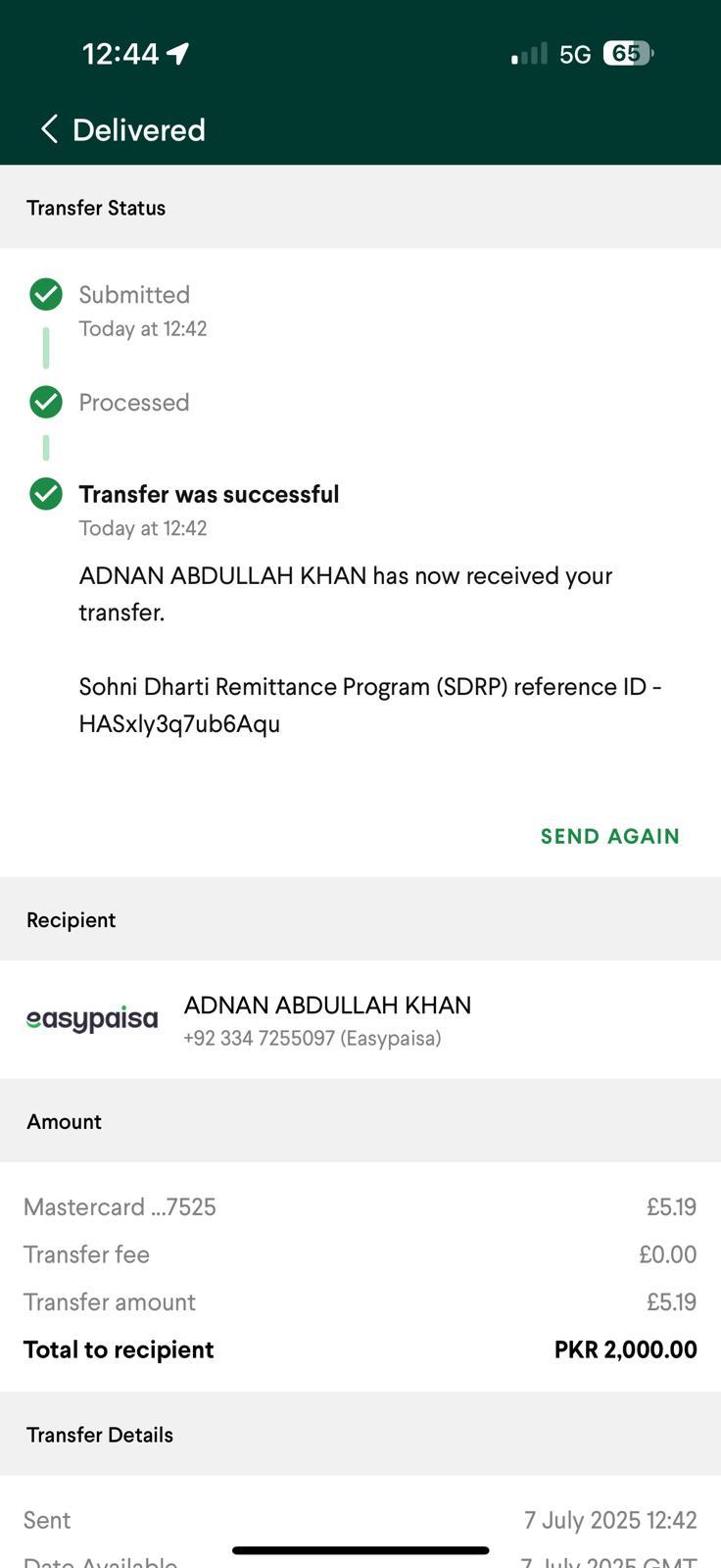Tap the Processed green checkmark icon
Screen dimensions: 721x1568
click(46, 402)
